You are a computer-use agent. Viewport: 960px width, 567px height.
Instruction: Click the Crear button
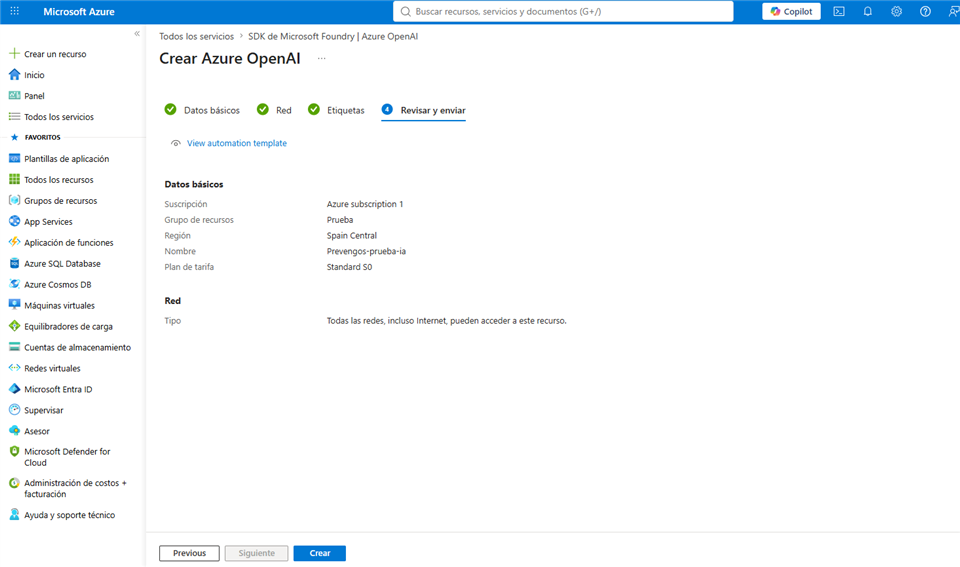click(320, 553)
